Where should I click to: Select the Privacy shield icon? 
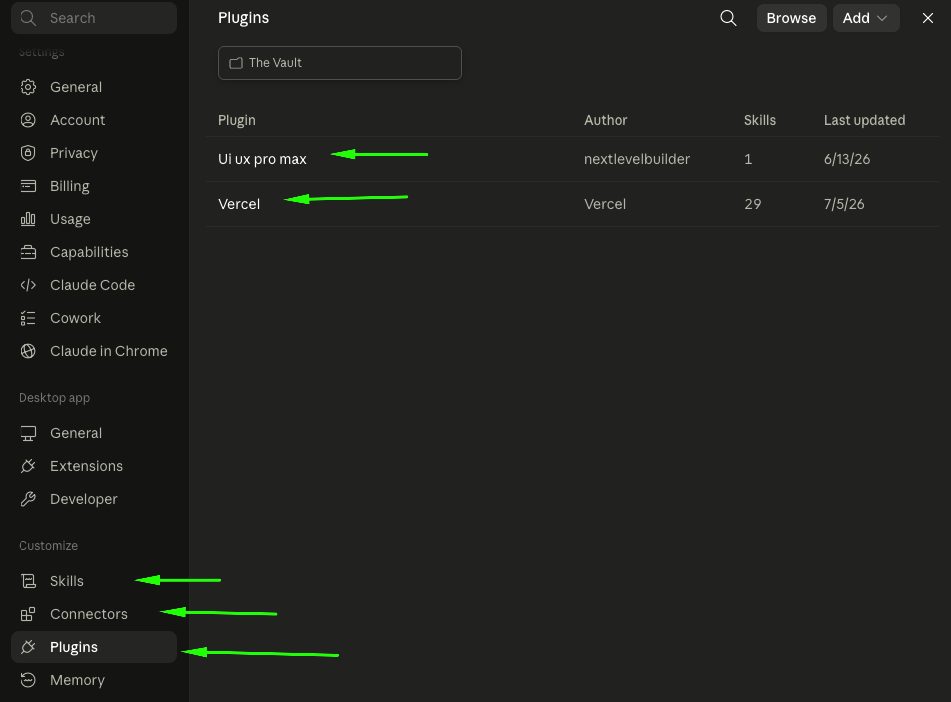[28, 153]
